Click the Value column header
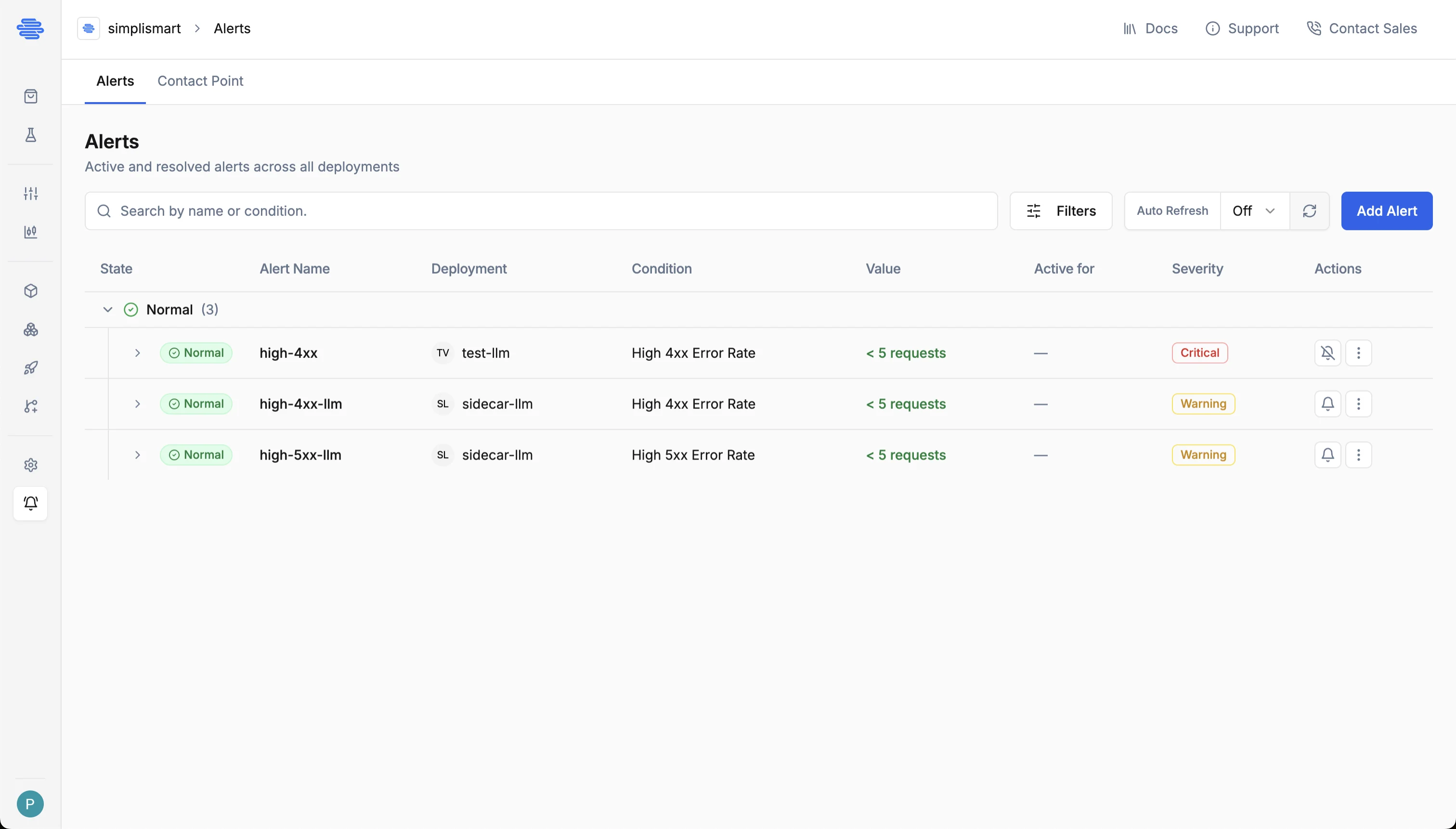This screenshot has height=829, width=1456. click(883, 269)
